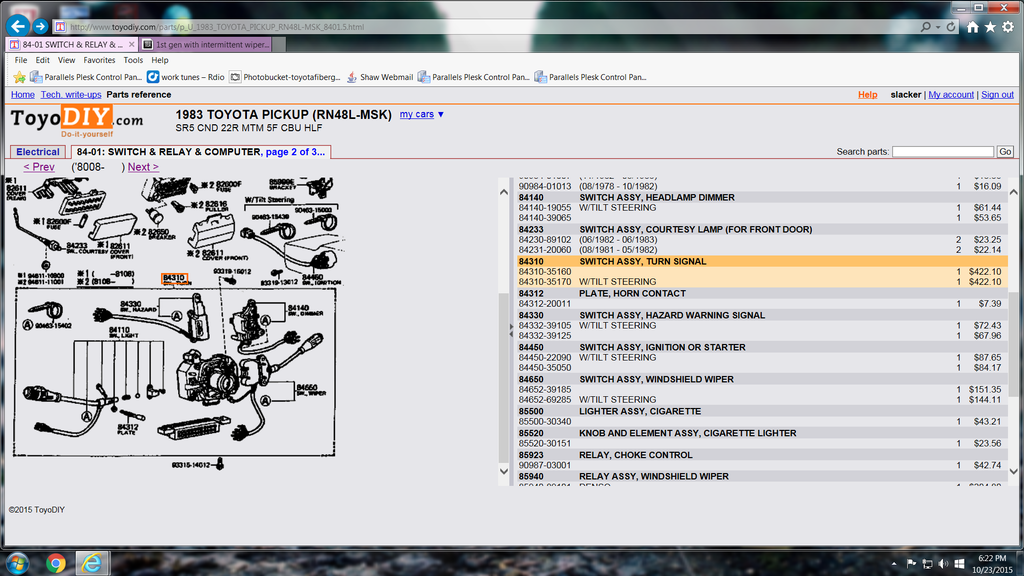Viewport: 1024px width, 576px height.
Task: Click the add-to-favorites bar star icon
Action: tap(19, 77)
